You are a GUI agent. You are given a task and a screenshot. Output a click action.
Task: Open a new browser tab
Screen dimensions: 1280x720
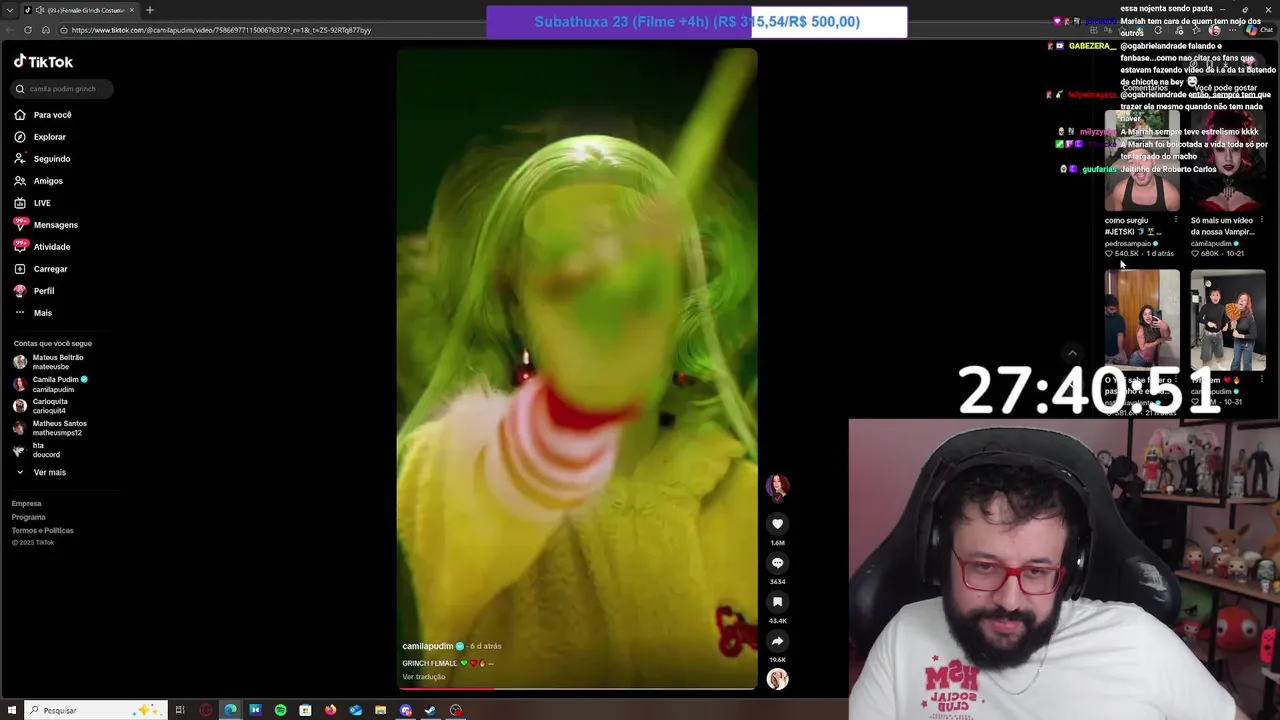coord(150,10)
